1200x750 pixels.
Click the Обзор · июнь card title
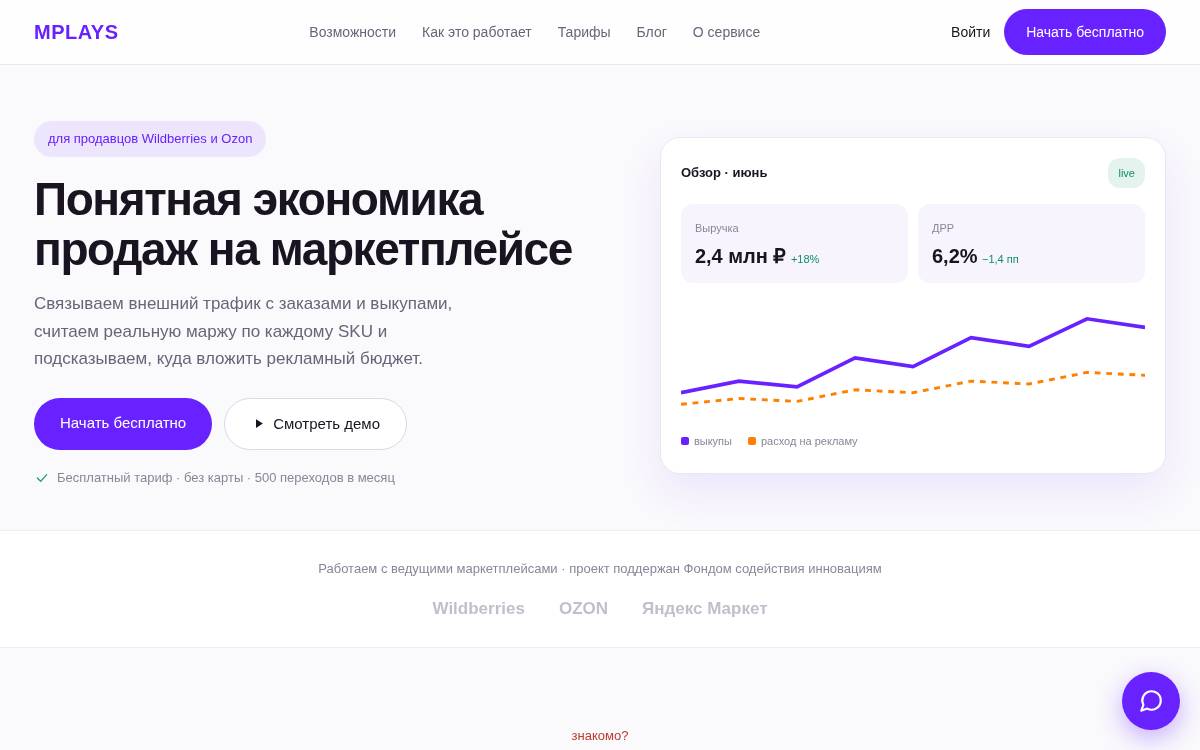724,173
